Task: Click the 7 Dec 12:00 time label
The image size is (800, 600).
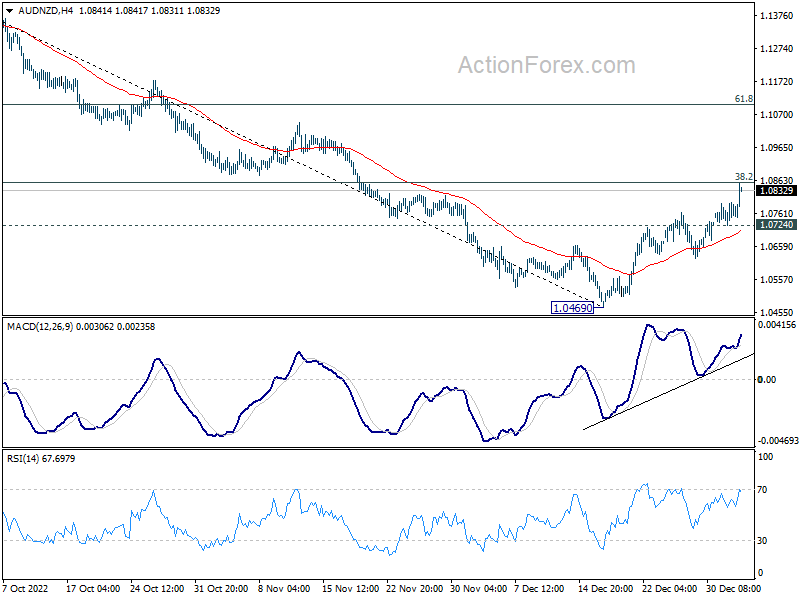Action: click(x=540, y=588)
